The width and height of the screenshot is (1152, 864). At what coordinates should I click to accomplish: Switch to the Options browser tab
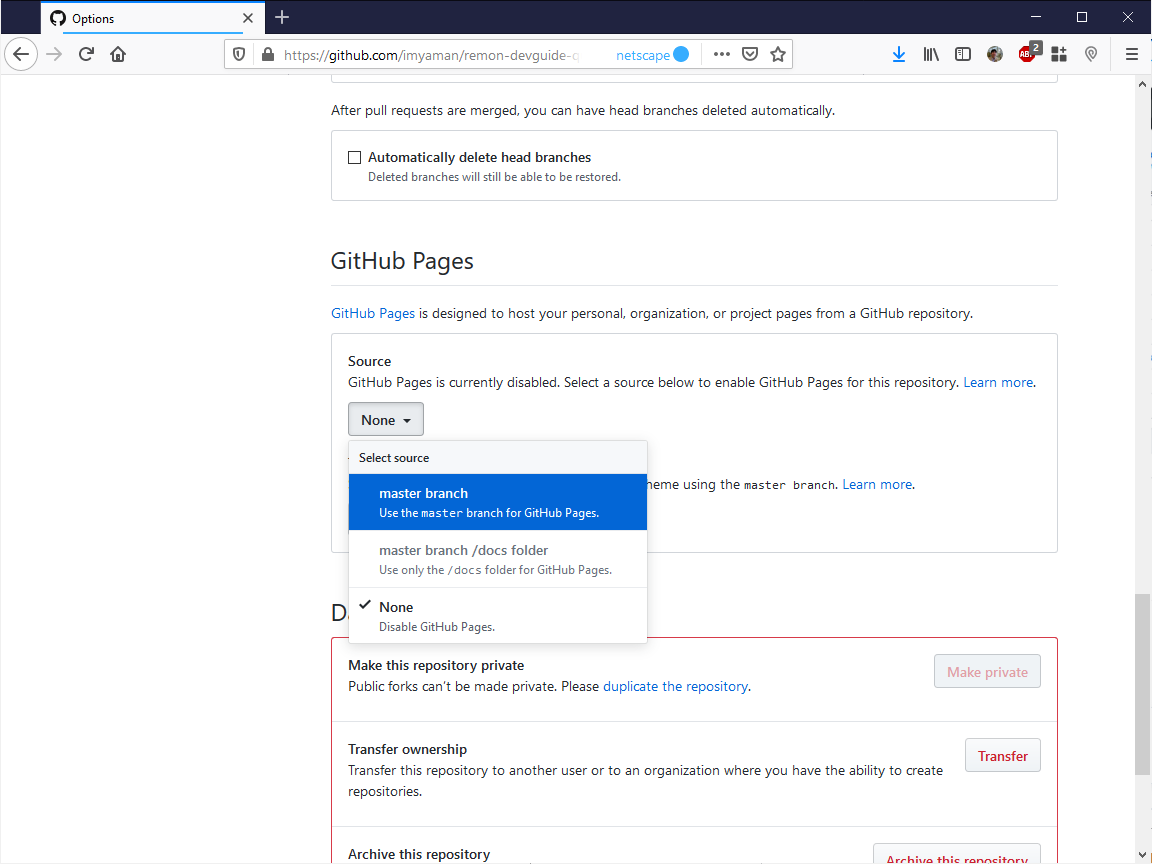click(x=152, y=18)
